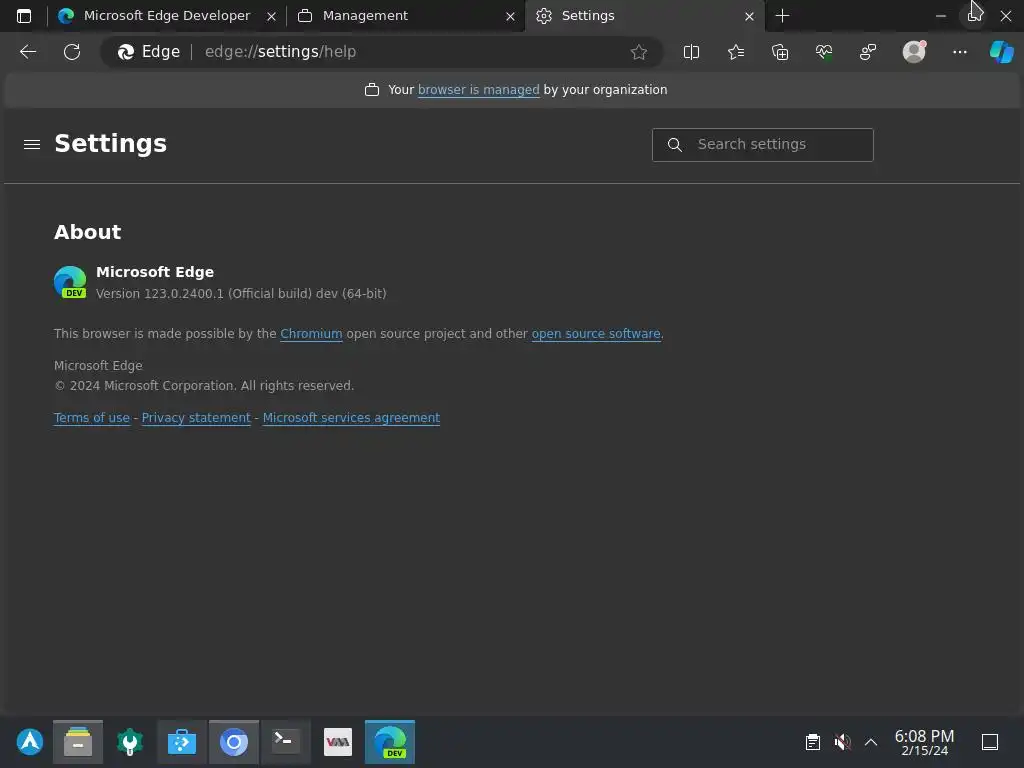Image resolution: width=1024 pixels, height=768 pixels.
Task: Open the Chromium link
Action: [x=311, y=334]
